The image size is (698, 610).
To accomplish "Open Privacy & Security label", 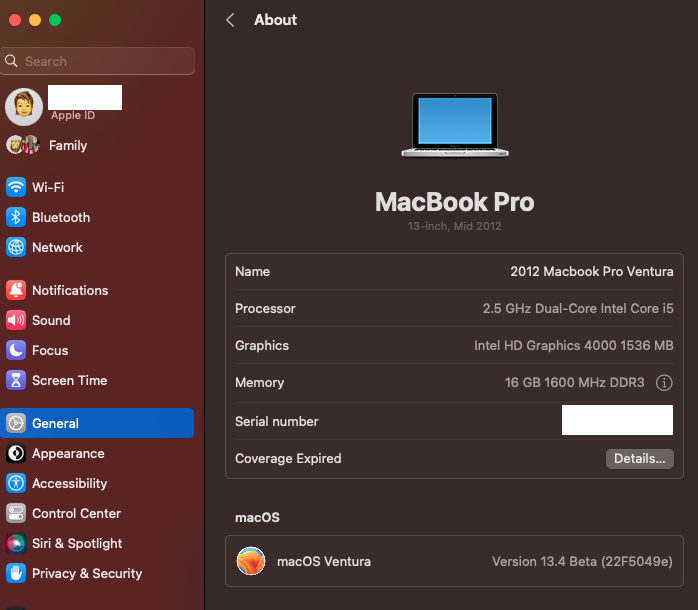I will 87,573.
